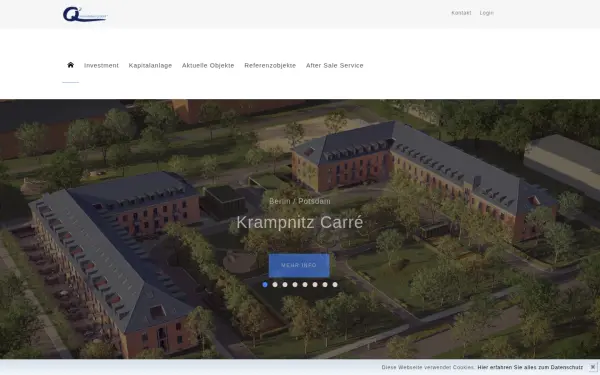Open the Investment menu item

pyautogui.click(x=101, y=65)
